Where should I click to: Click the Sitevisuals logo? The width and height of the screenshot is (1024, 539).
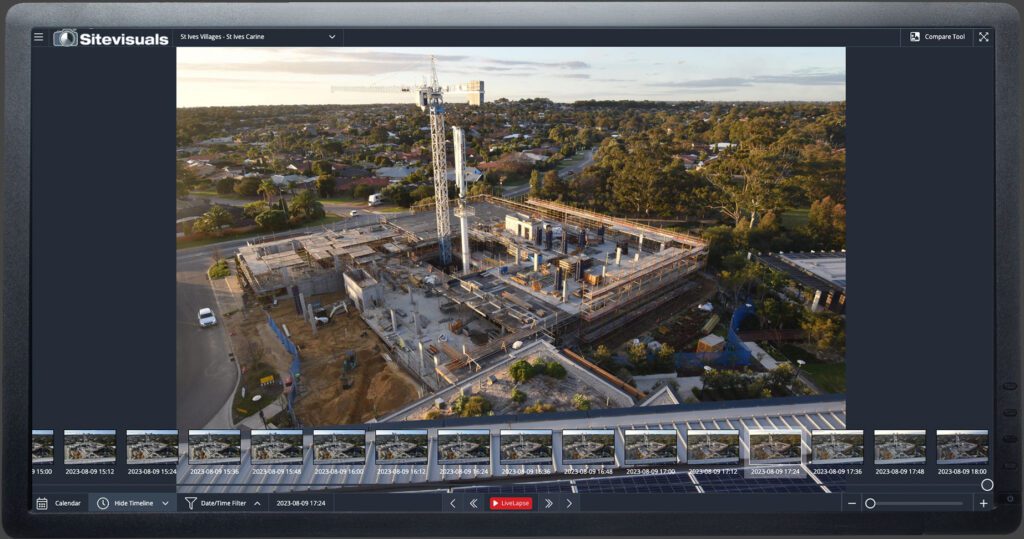pos(111,38)
